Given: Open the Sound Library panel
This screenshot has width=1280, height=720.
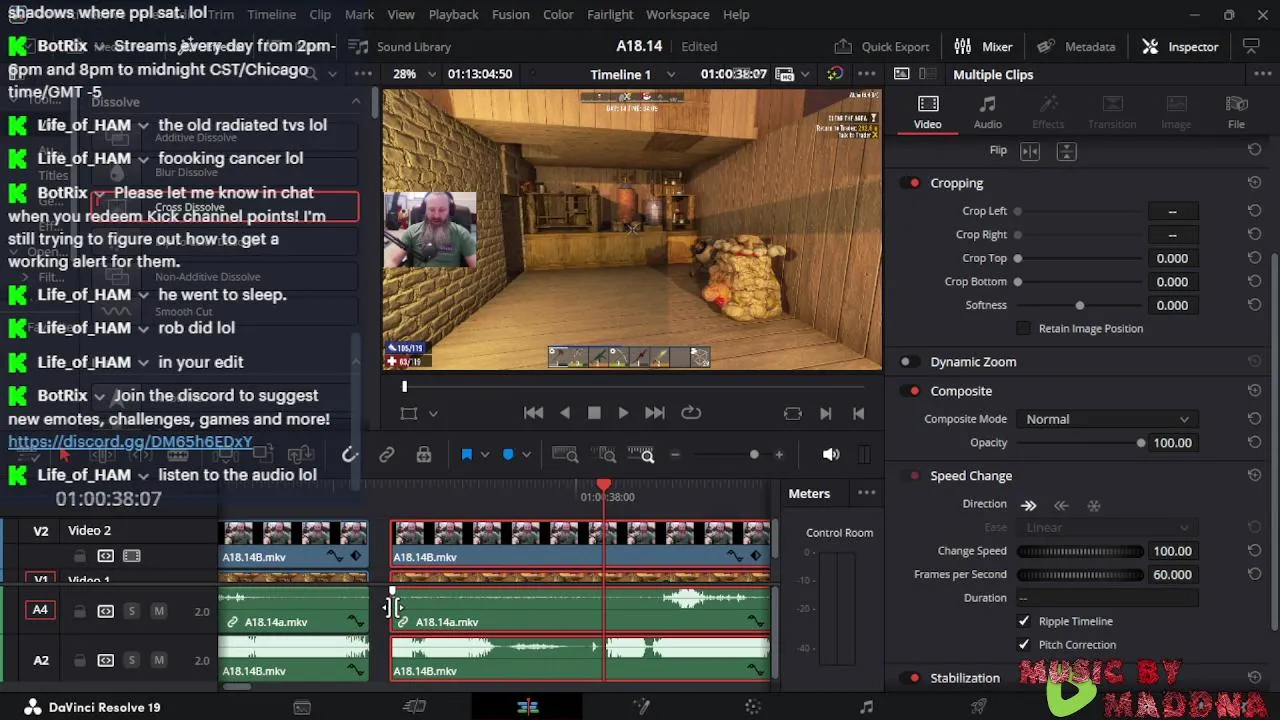Looking at the screenshot, I should tap(402, 47).
